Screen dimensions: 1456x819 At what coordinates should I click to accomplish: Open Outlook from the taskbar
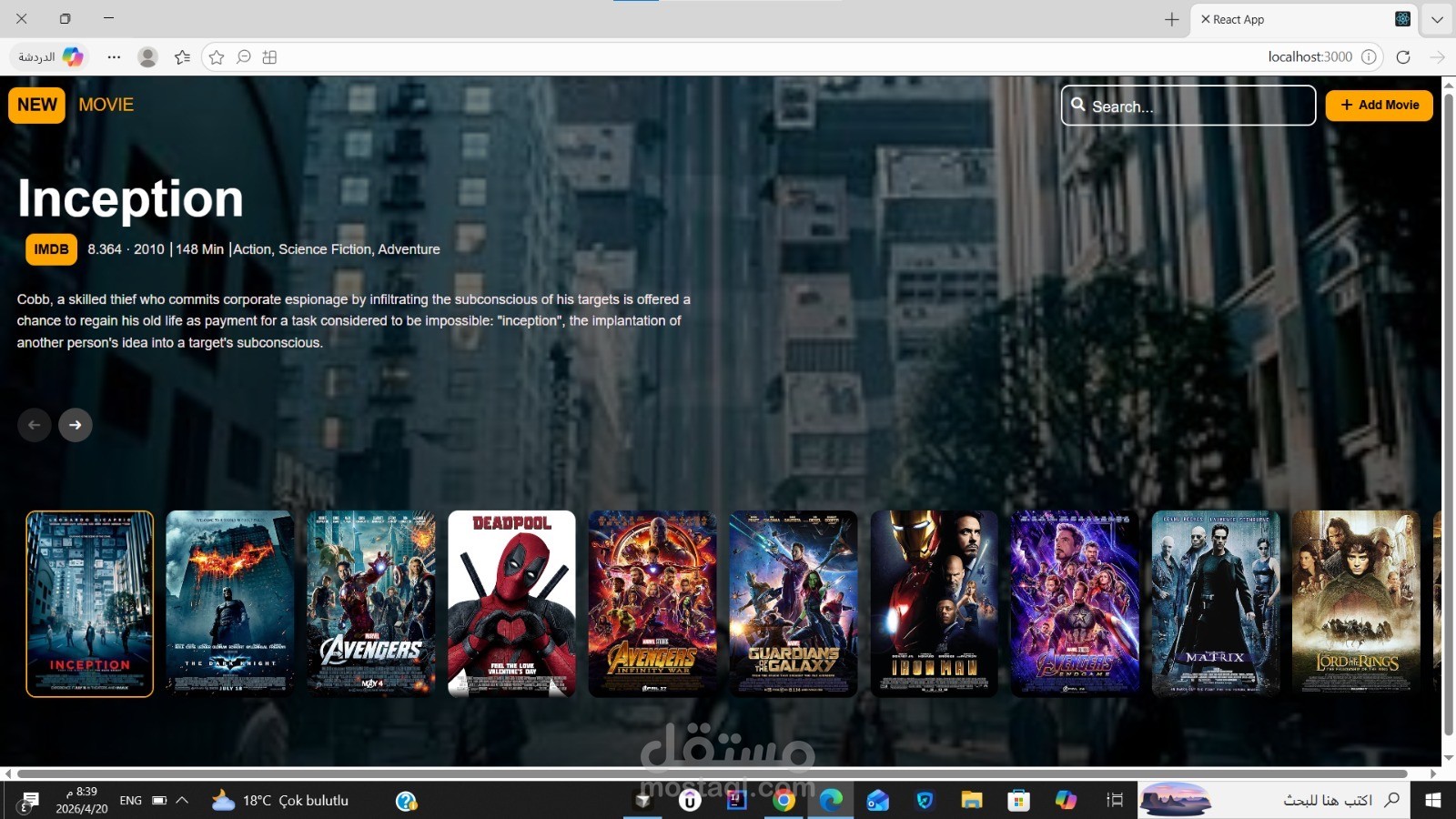(x=877, y=800)
